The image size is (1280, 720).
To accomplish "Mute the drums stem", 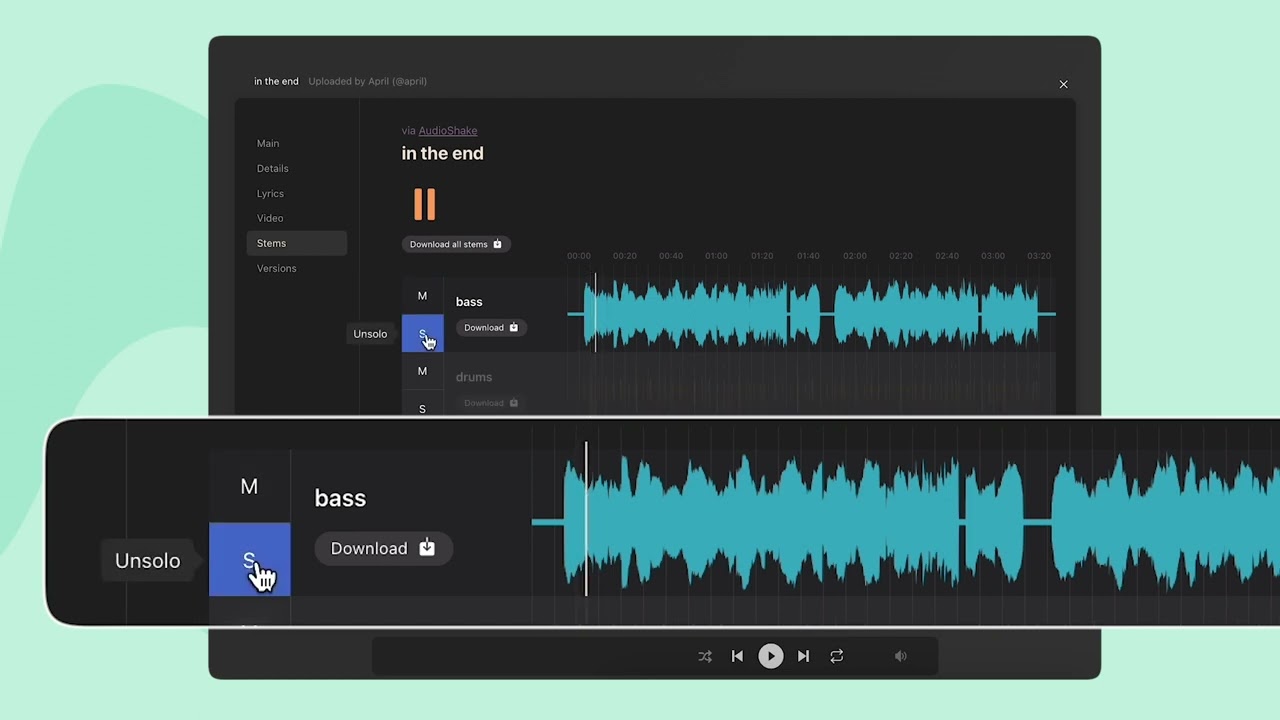I will click(422, 371).
